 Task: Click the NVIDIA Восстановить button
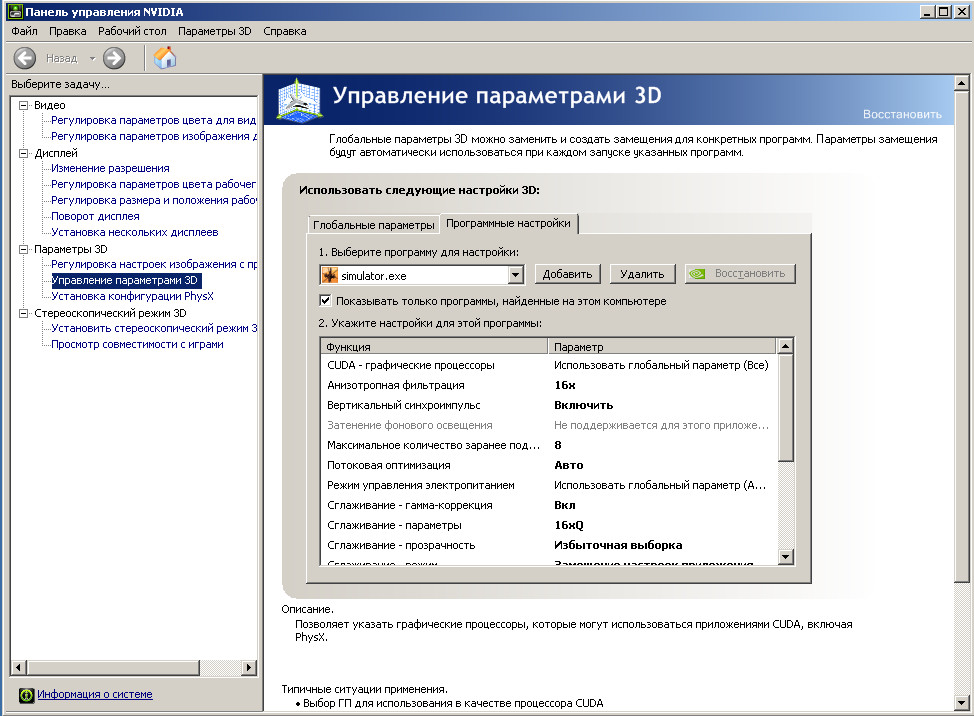pyautogui.click(x=740, y=274)
